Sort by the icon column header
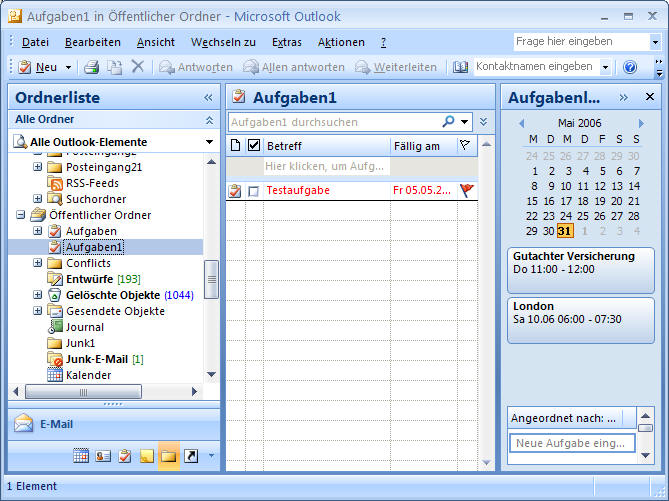The width and height of the screenshot is (669, 501). (235, 146)
